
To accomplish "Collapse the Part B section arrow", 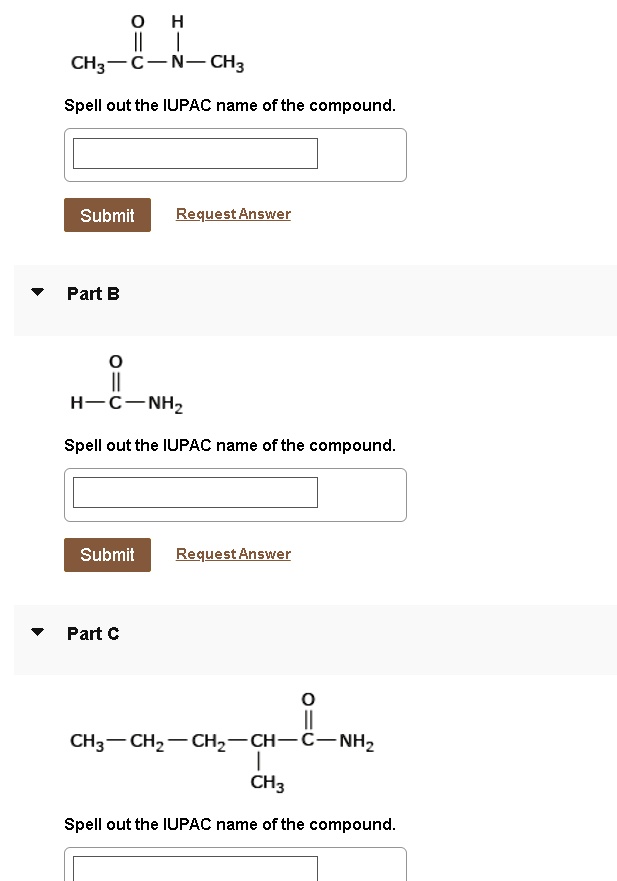I will (37, 292).
